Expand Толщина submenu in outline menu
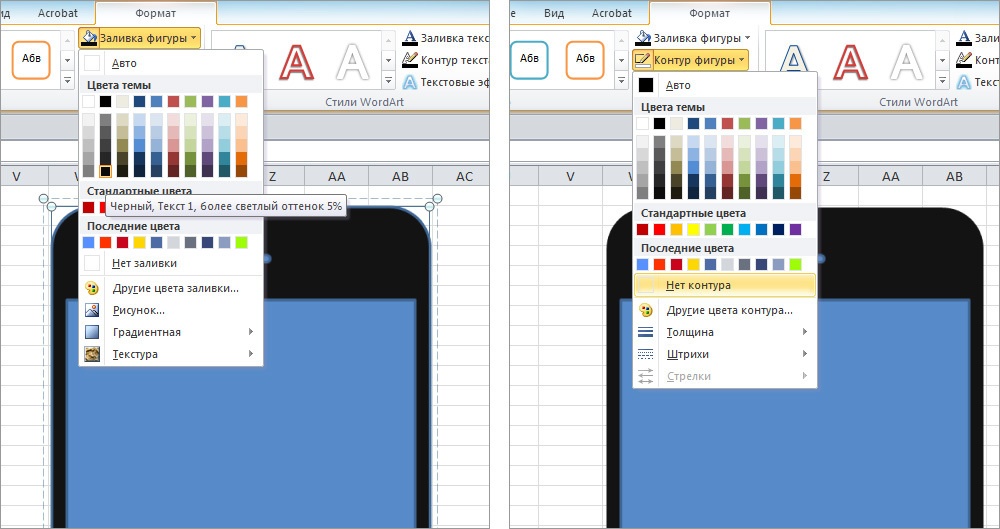 point(725,332)
